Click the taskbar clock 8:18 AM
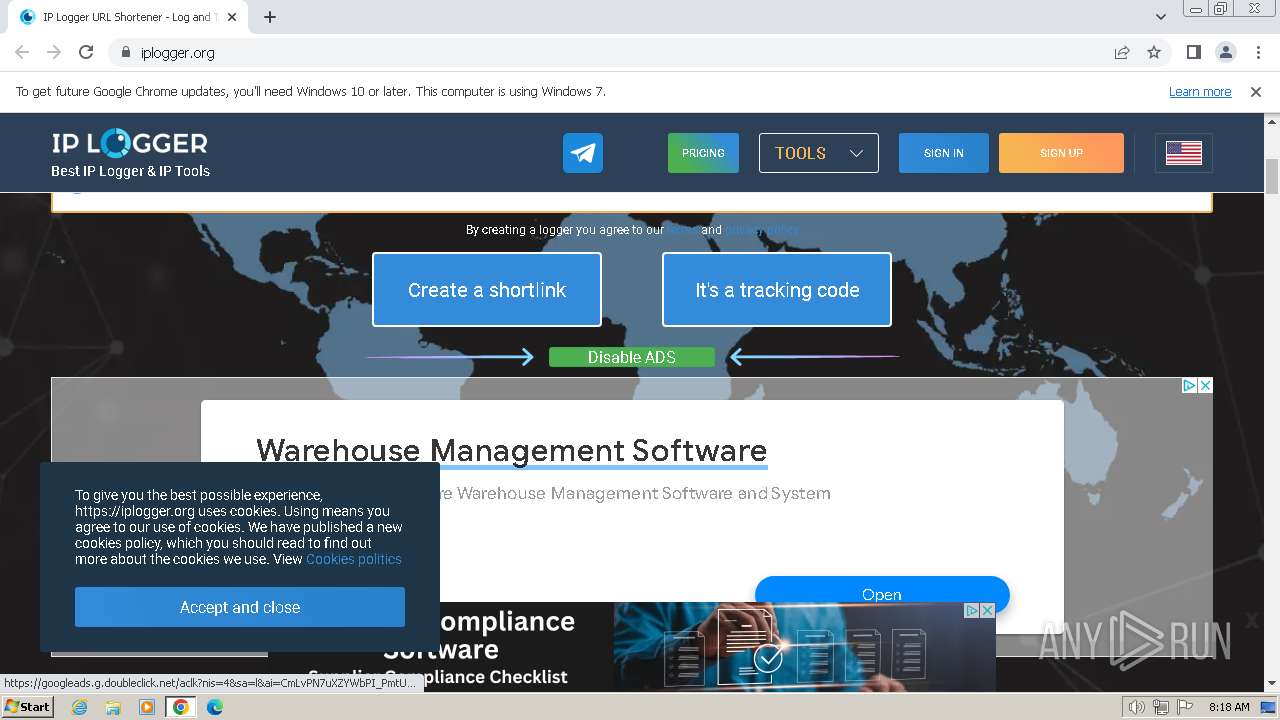The width and height of the screenshot is (1280, 720). coord(1229,707)
